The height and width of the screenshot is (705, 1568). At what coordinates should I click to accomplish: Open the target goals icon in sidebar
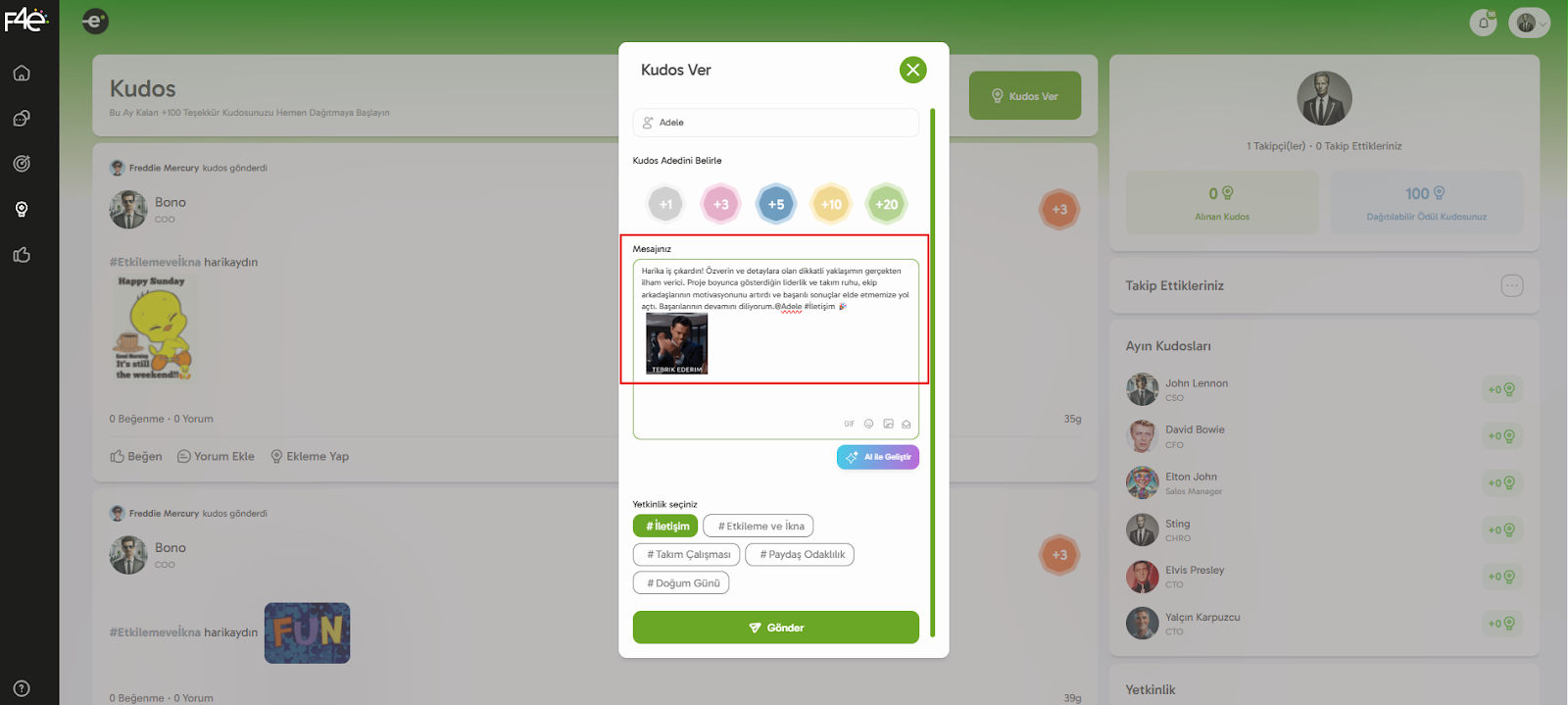coord(22,164)
